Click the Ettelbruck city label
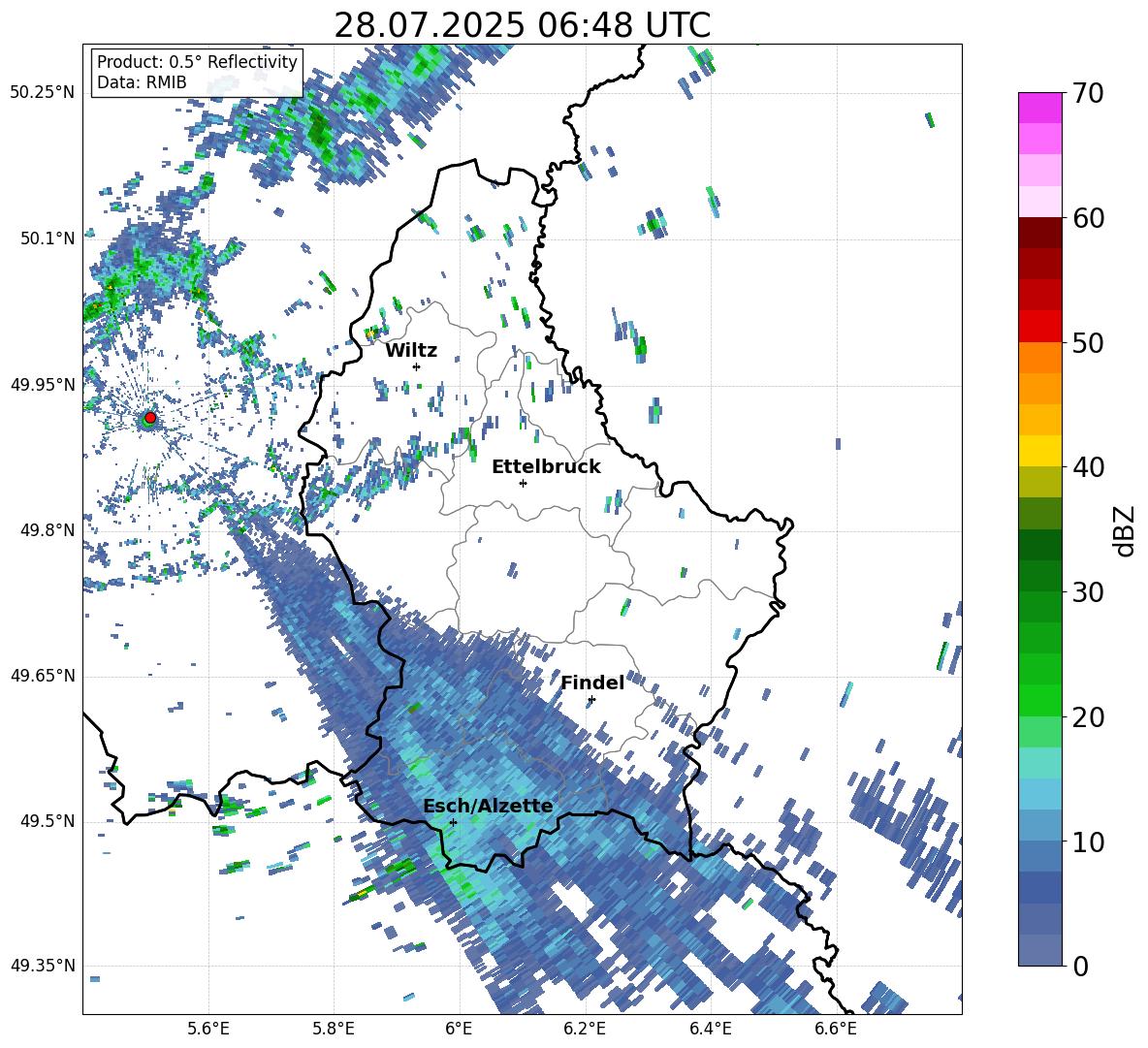This screenshot has width=1148, height=1048. (546, 467)
